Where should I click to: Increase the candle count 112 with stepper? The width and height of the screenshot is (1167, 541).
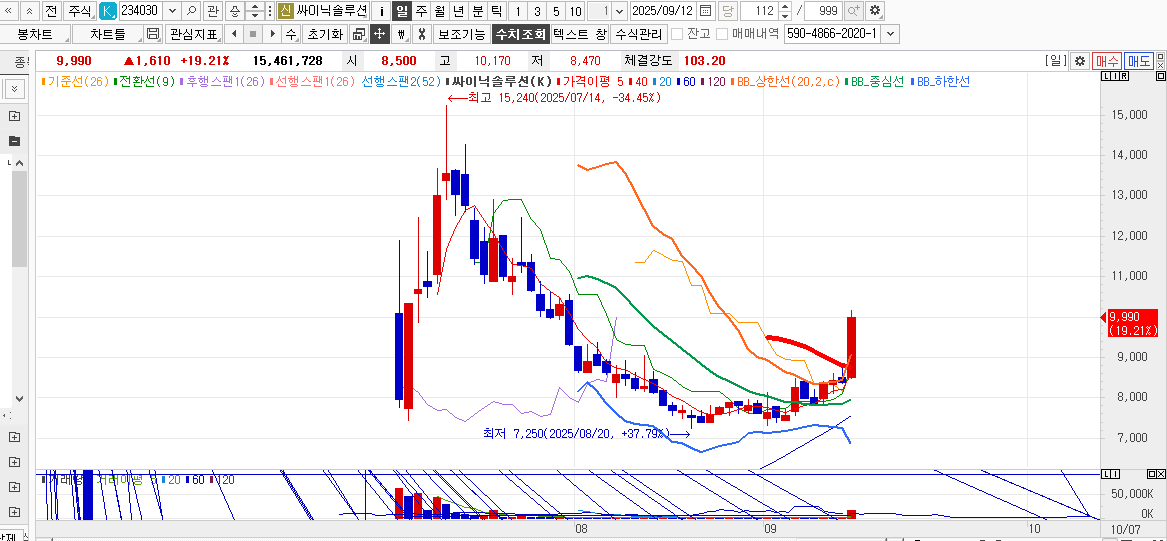coord(784,7)
